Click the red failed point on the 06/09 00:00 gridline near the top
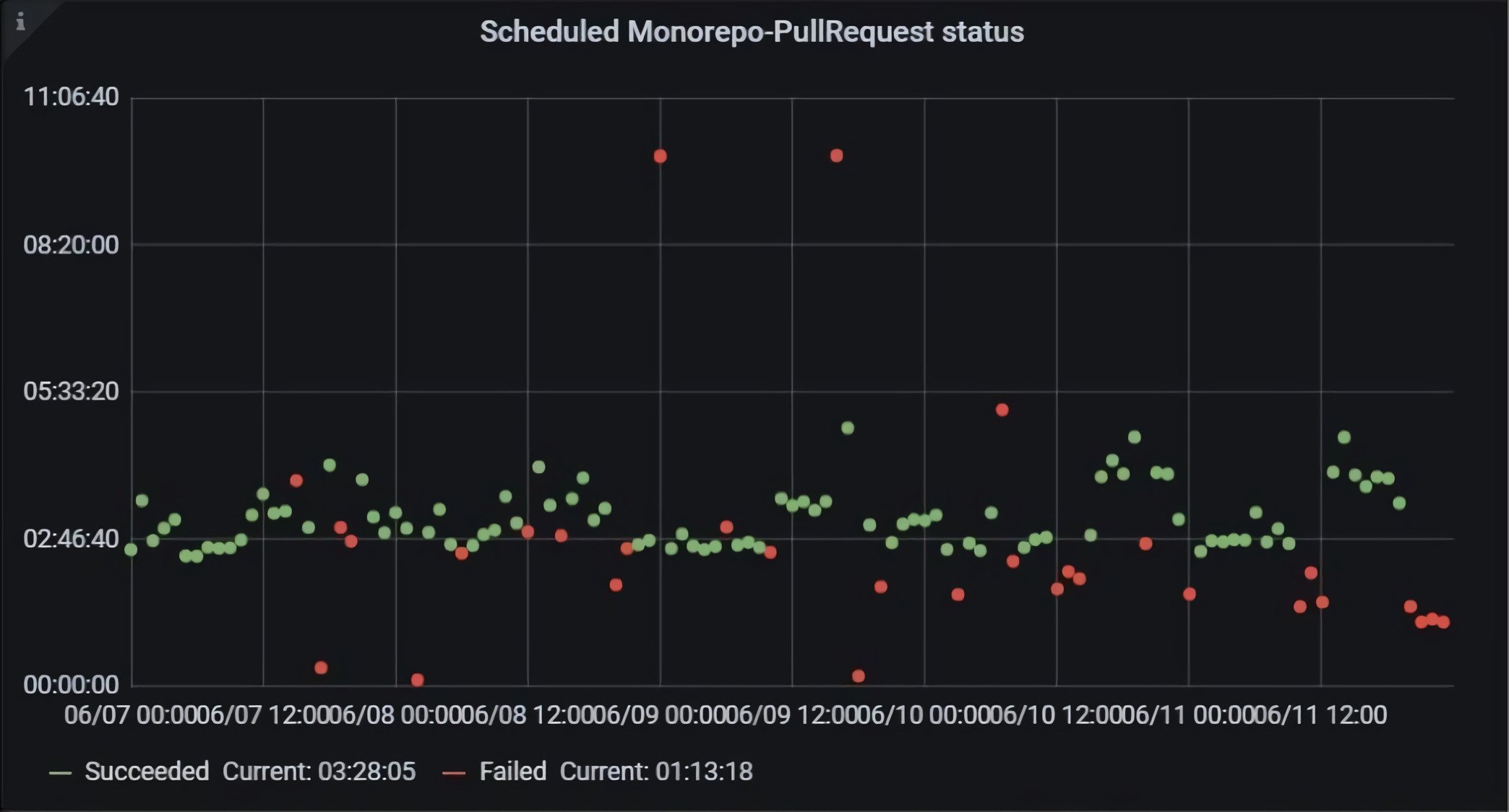This screenshot has height=812, width=1509. pos(660,156)
